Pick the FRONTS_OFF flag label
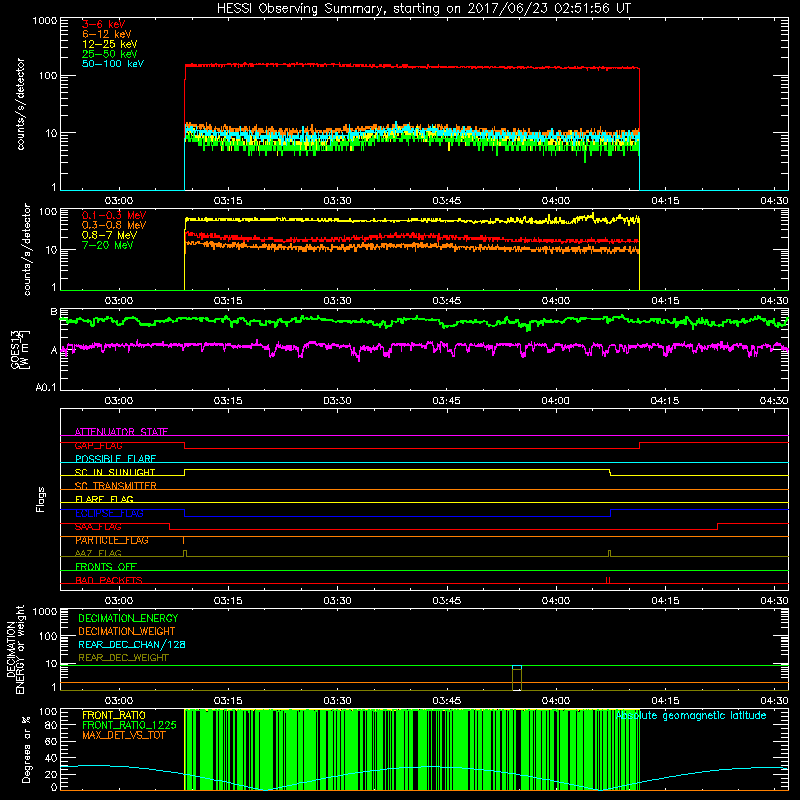 click(x=106, y=567)
